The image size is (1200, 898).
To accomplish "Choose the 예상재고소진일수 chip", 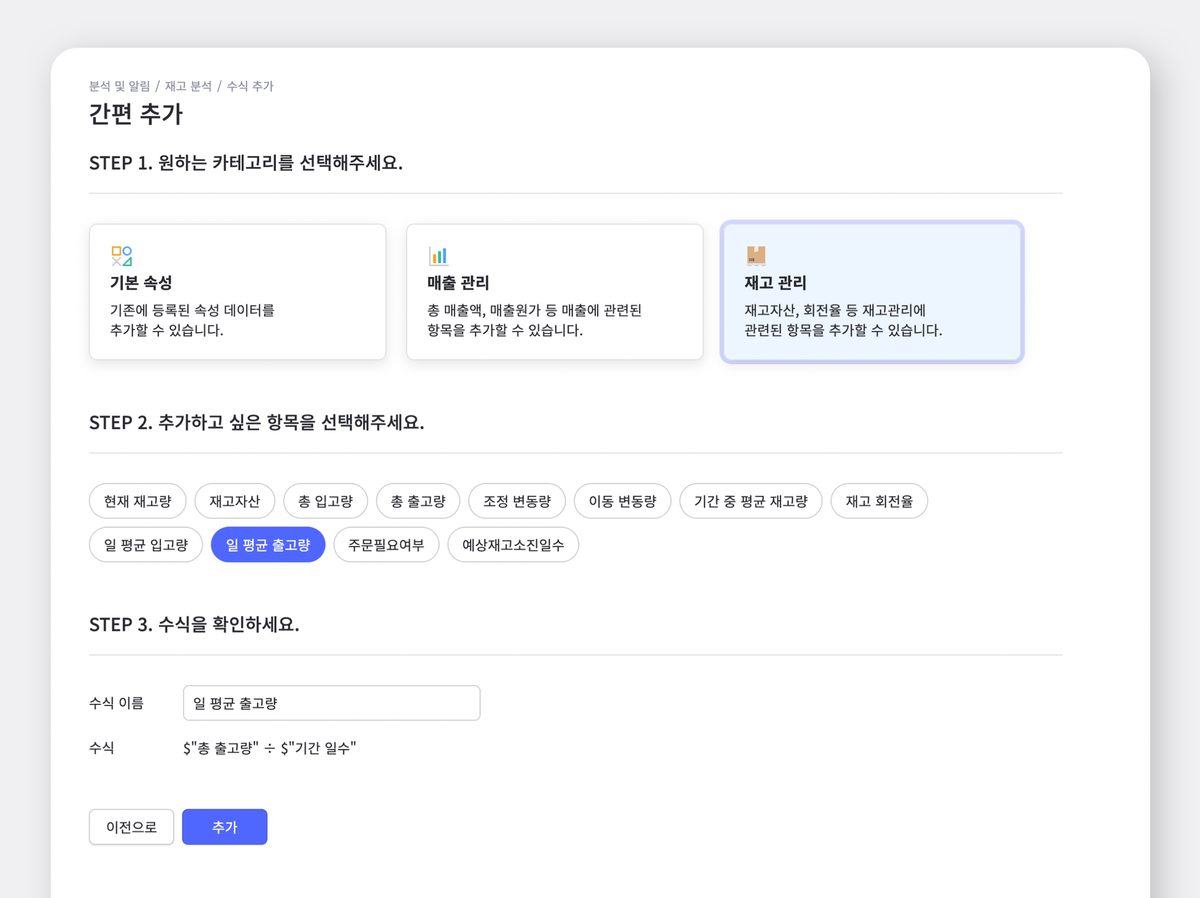I will 514,545.
